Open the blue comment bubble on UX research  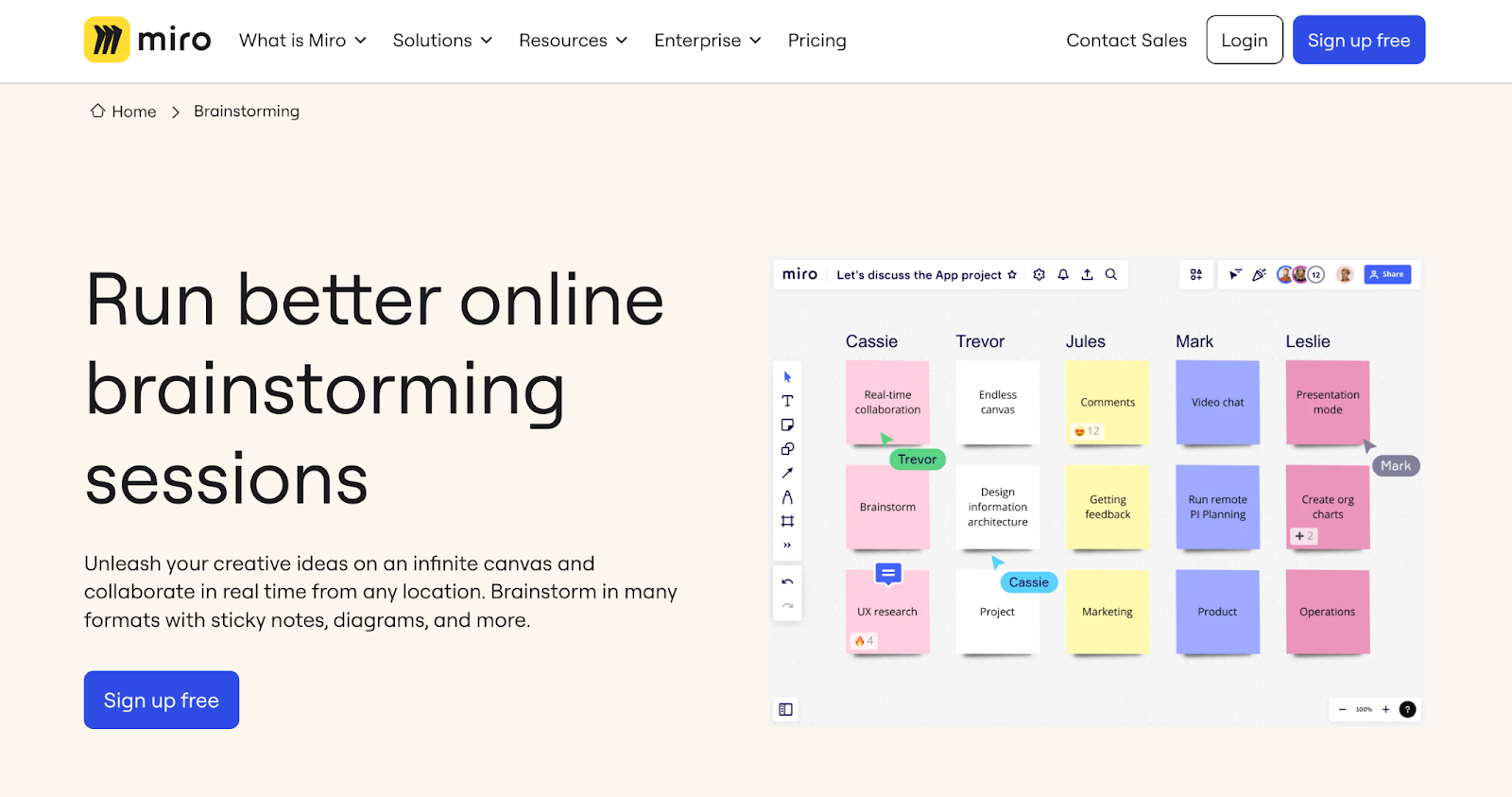pos(888,574)
